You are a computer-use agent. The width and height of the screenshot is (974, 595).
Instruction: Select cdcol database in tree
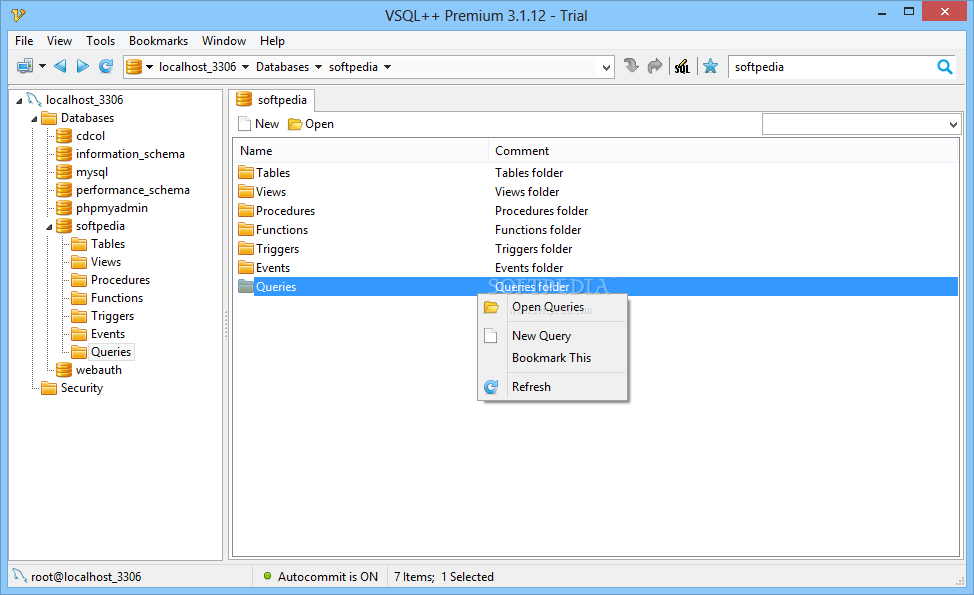(x=90, y=136)
